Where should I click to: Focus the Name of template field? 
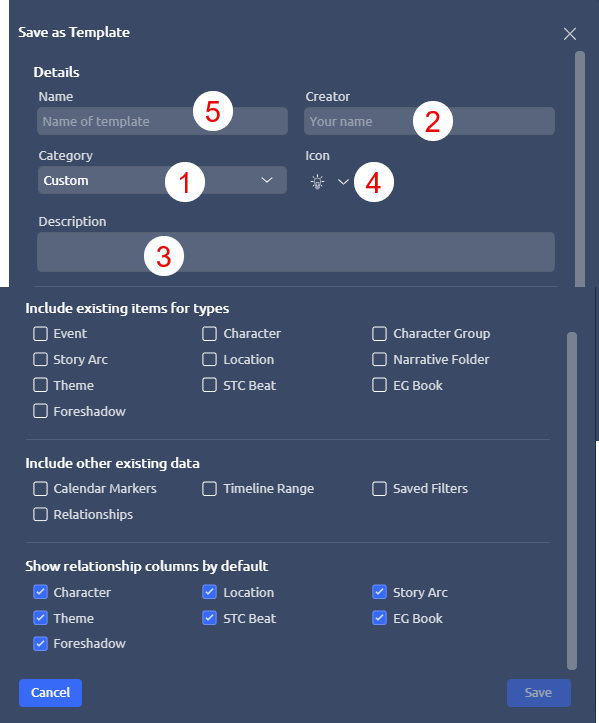pos(162,121)
